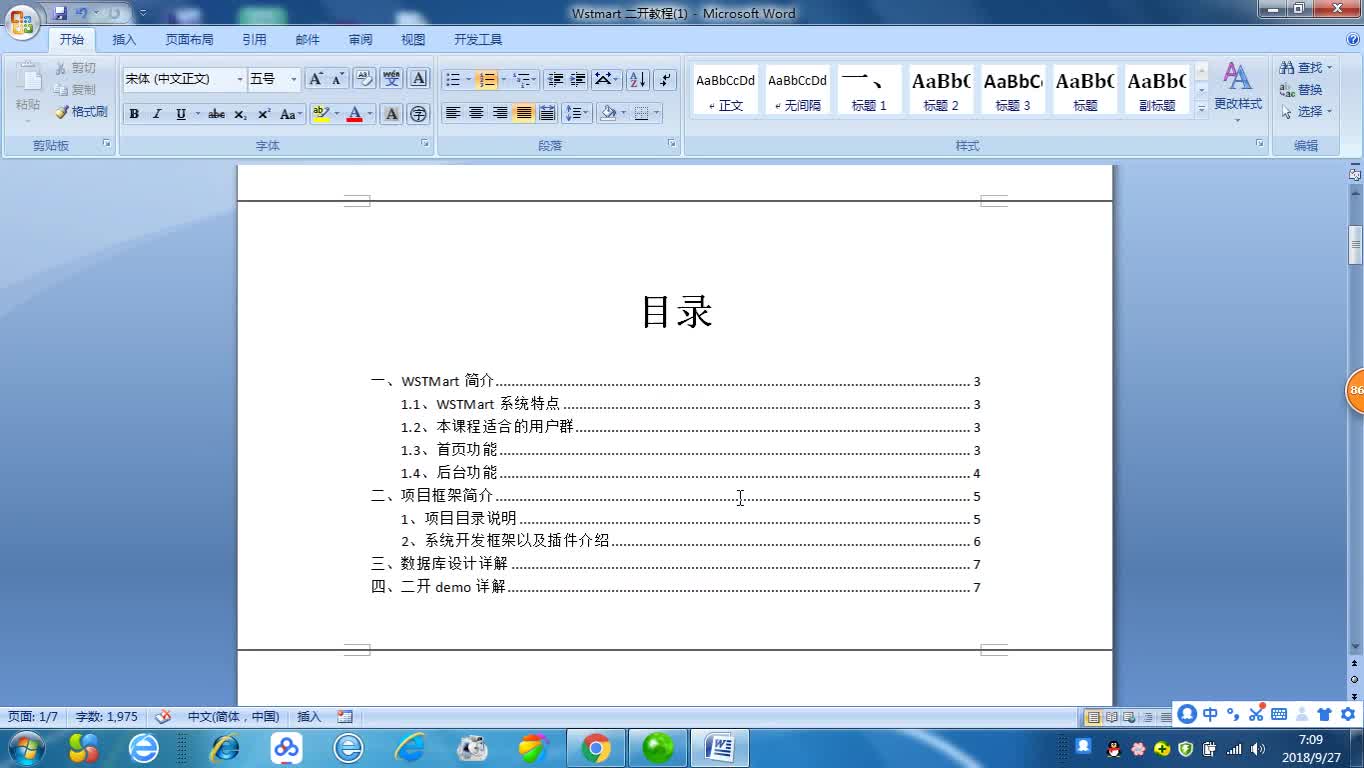Apply the 无间隔 style
This screenshot has height=768, width=1364.
coord(797,90)
